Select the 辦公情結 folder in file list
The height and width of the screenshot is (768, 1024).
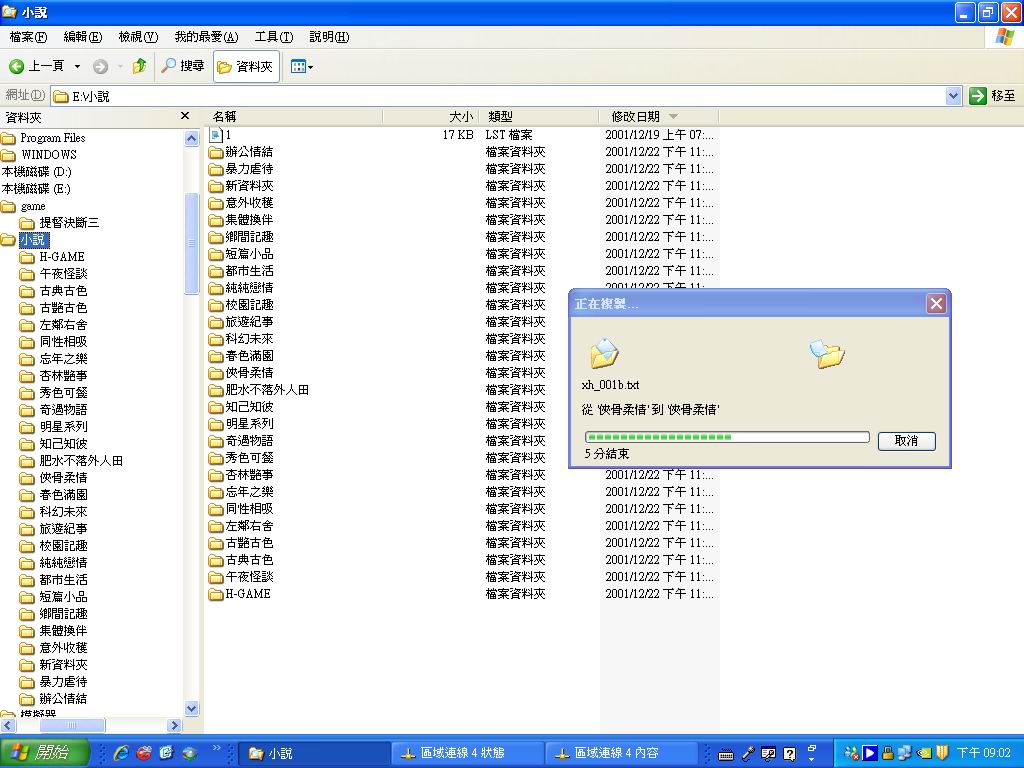[x=248, y=152]
